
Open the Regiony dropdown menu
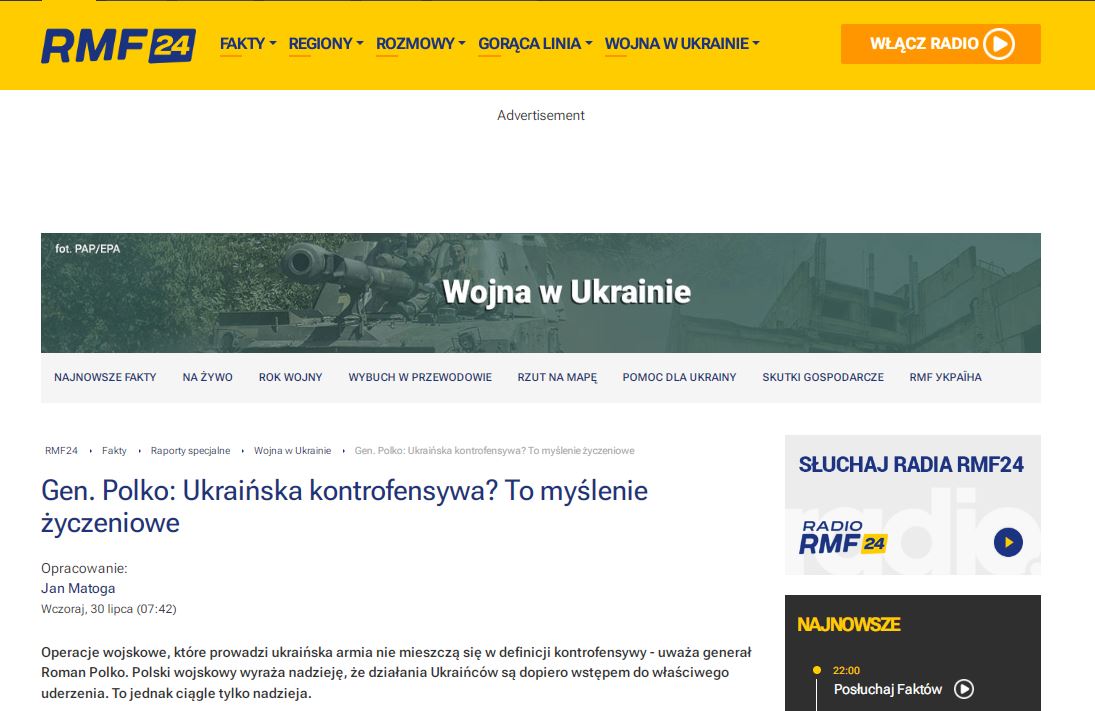[x=326, y=44]
